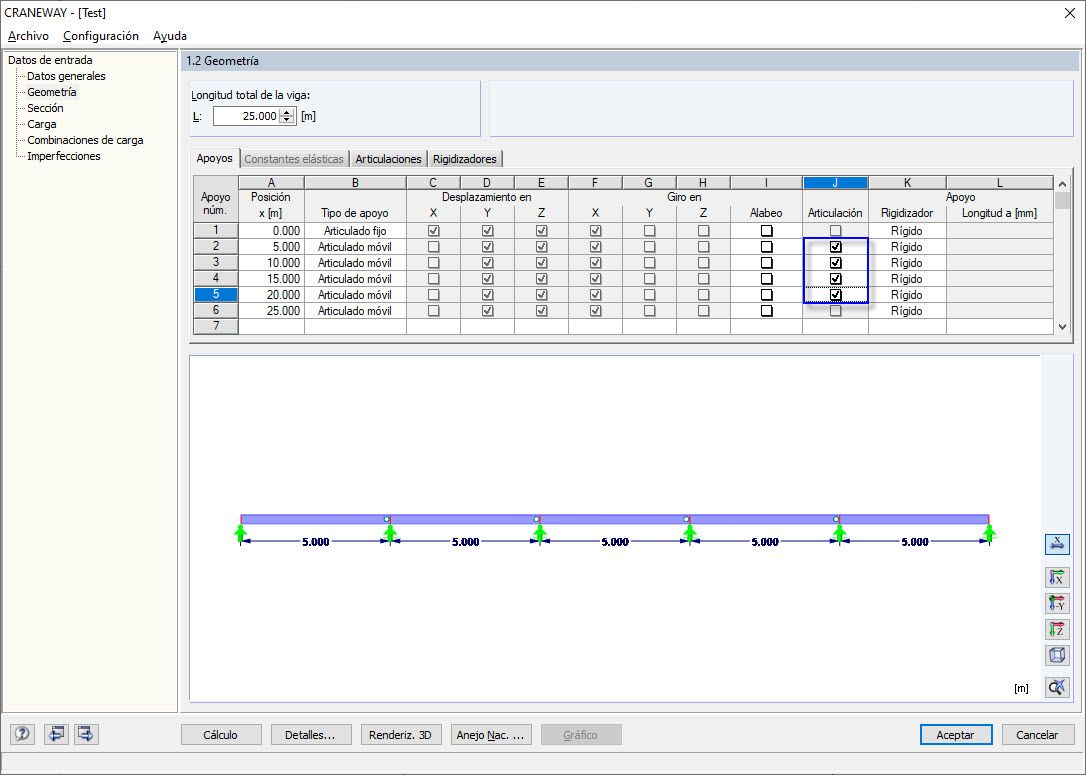Select Sección in the tree

(45, 108)
